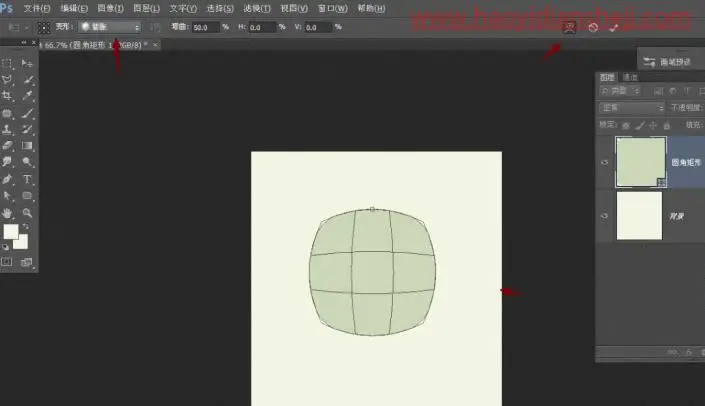705x406 pixels.
Task: Click the Bend value field showing 50.0
Action: click(205, 27)
